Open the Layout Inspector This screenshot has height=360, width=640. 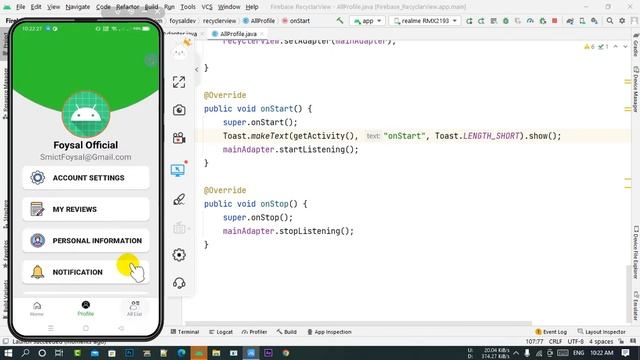(x=602, y=332)
